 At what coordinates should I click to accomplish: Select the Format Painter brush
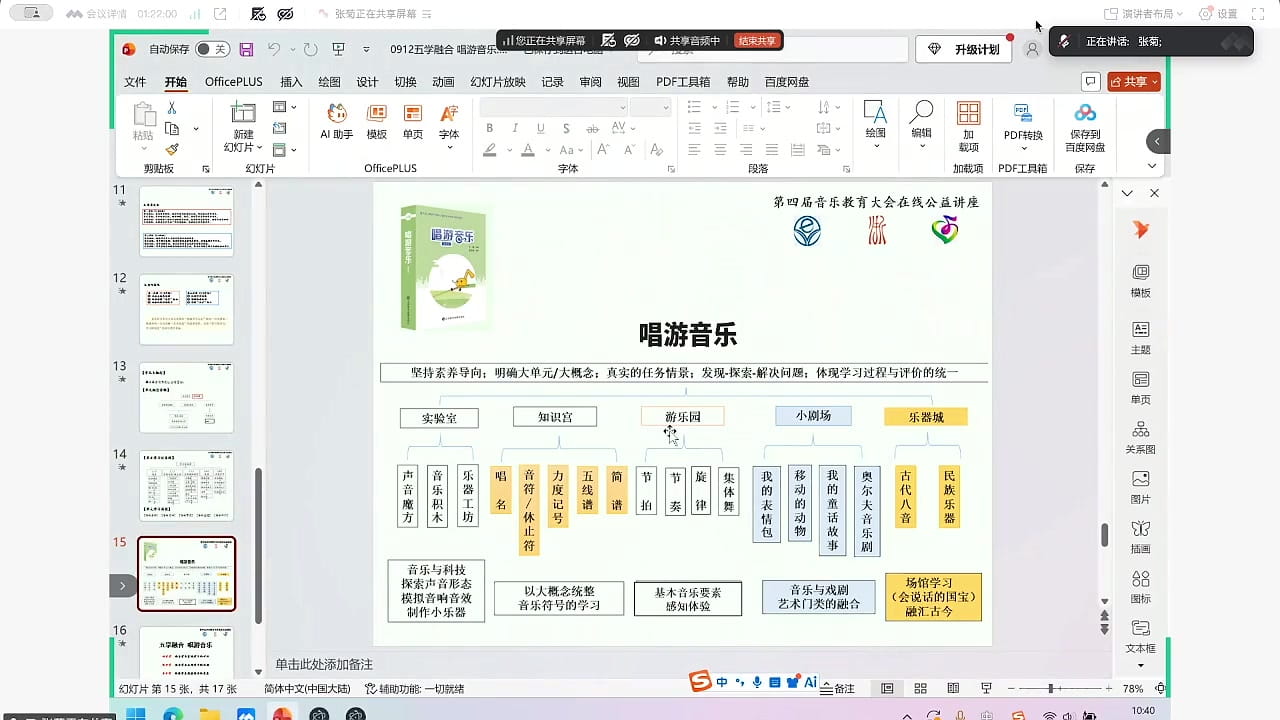[x=172, y=149]
